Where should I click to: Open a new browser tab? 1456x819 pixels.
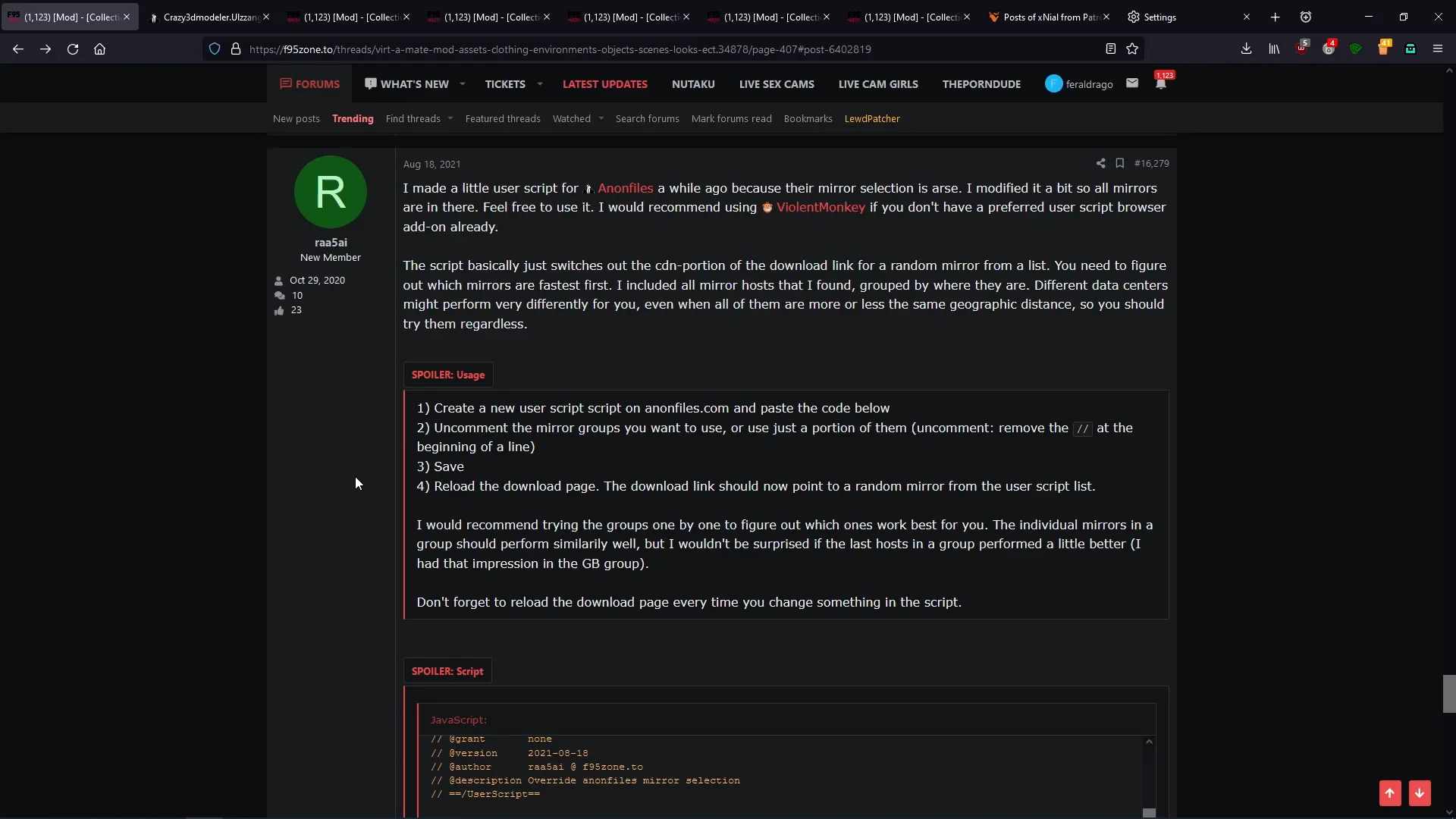pos(1276,17)
